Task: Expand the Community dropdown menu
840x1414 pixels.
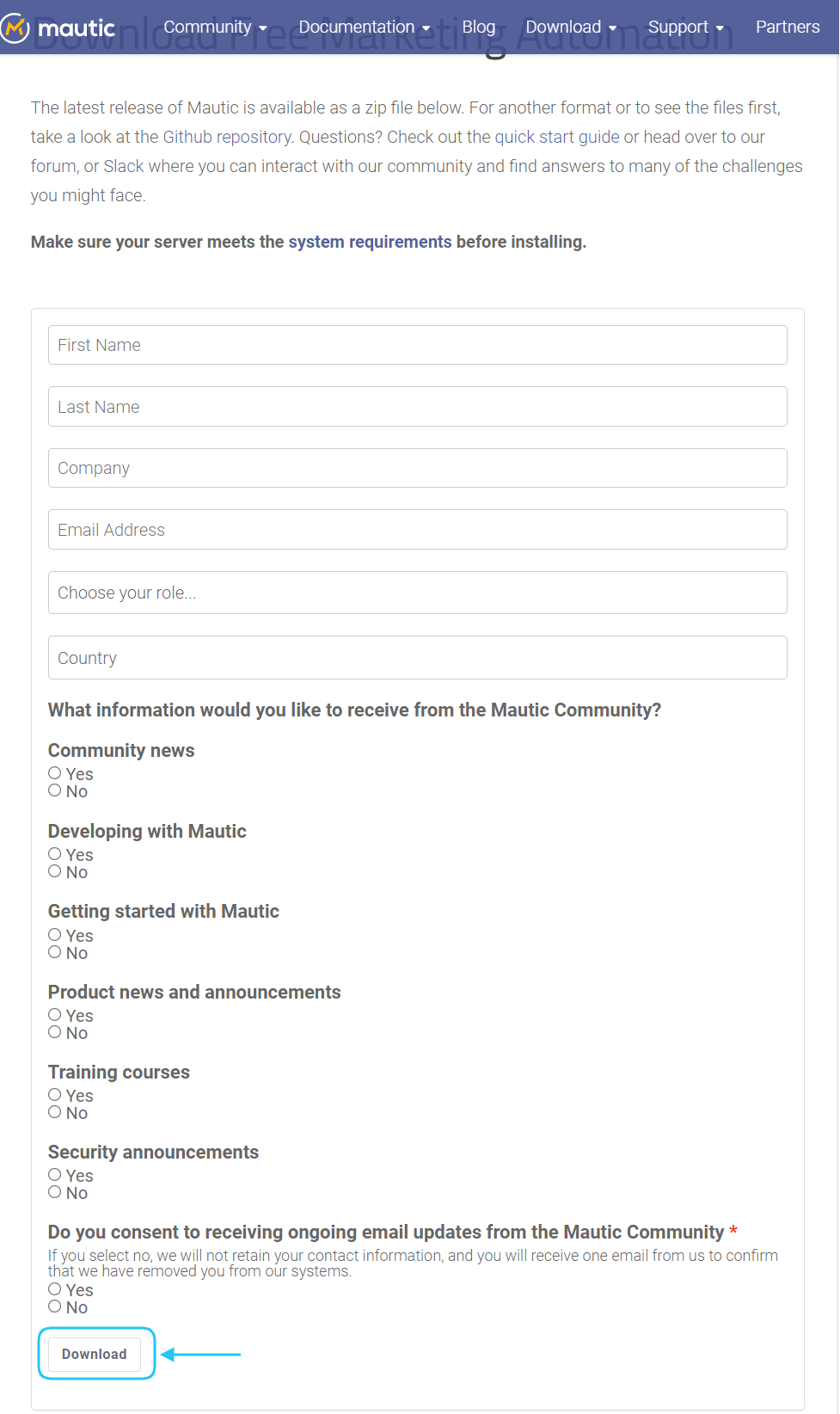Action: coord(213,27)
